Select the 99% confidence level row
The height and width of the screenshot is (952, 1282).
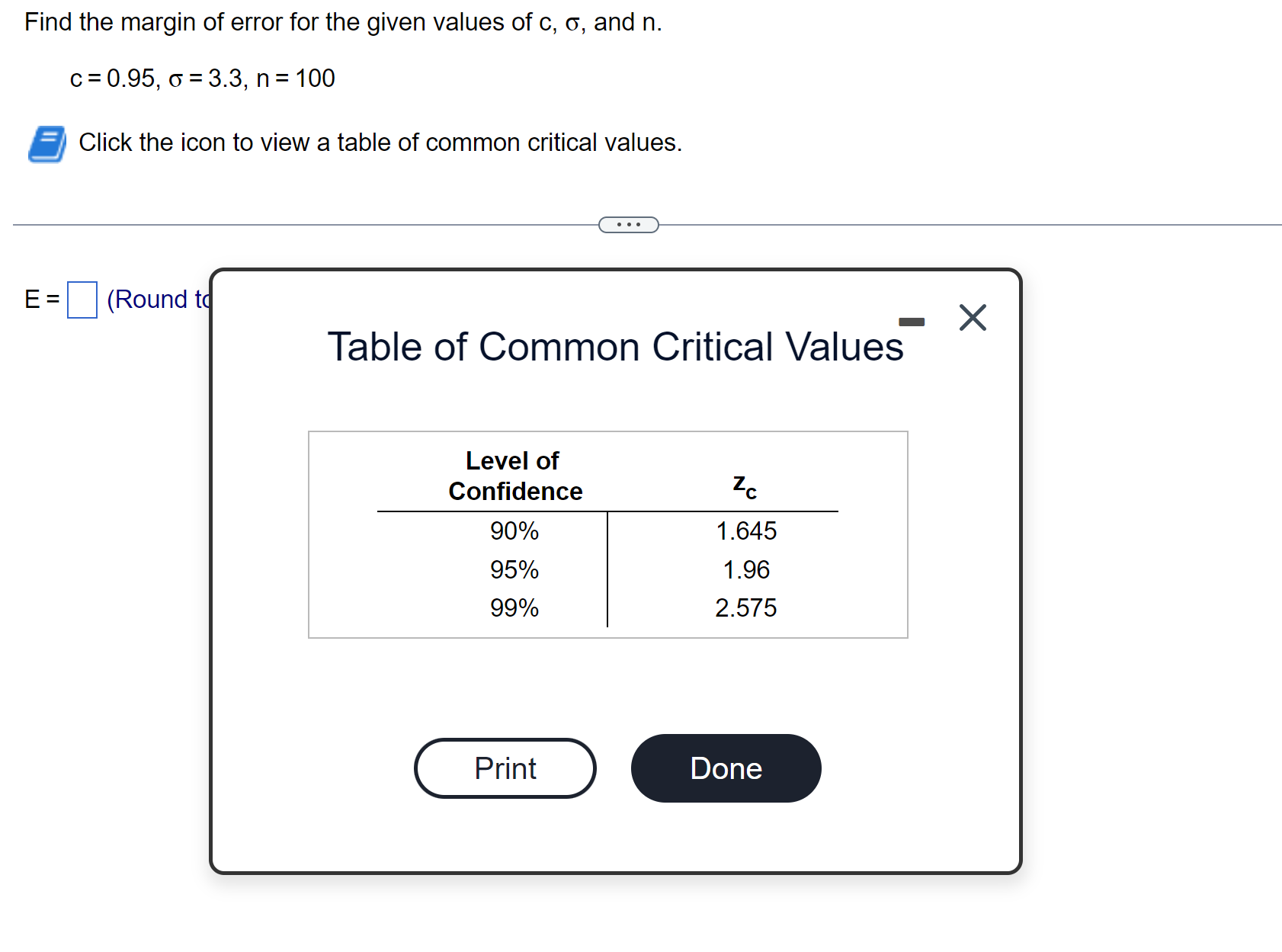[x=514, y=607]
